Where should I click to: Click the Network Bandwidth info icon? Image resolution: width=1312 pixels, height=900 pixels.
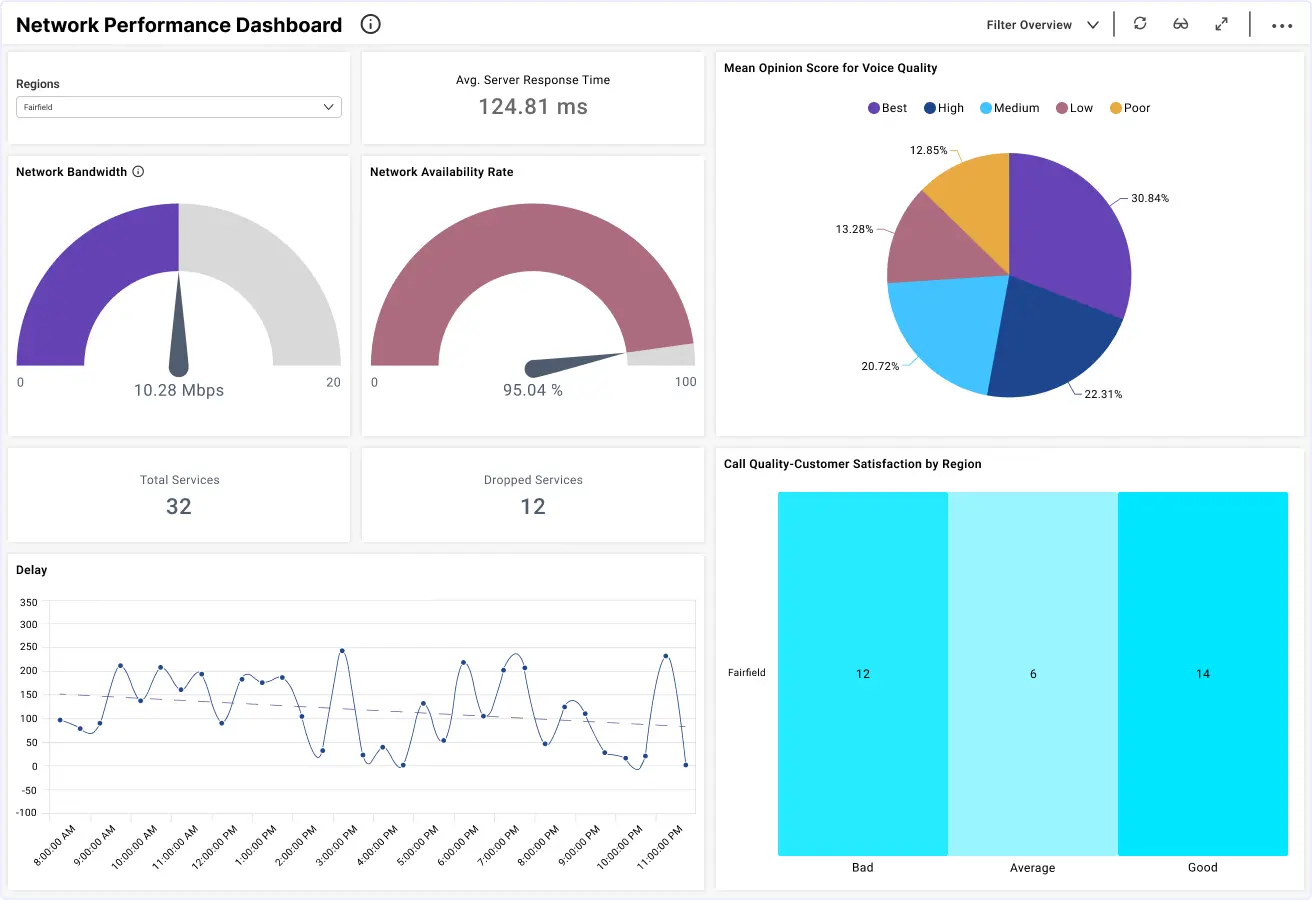(x=138, y=172)
